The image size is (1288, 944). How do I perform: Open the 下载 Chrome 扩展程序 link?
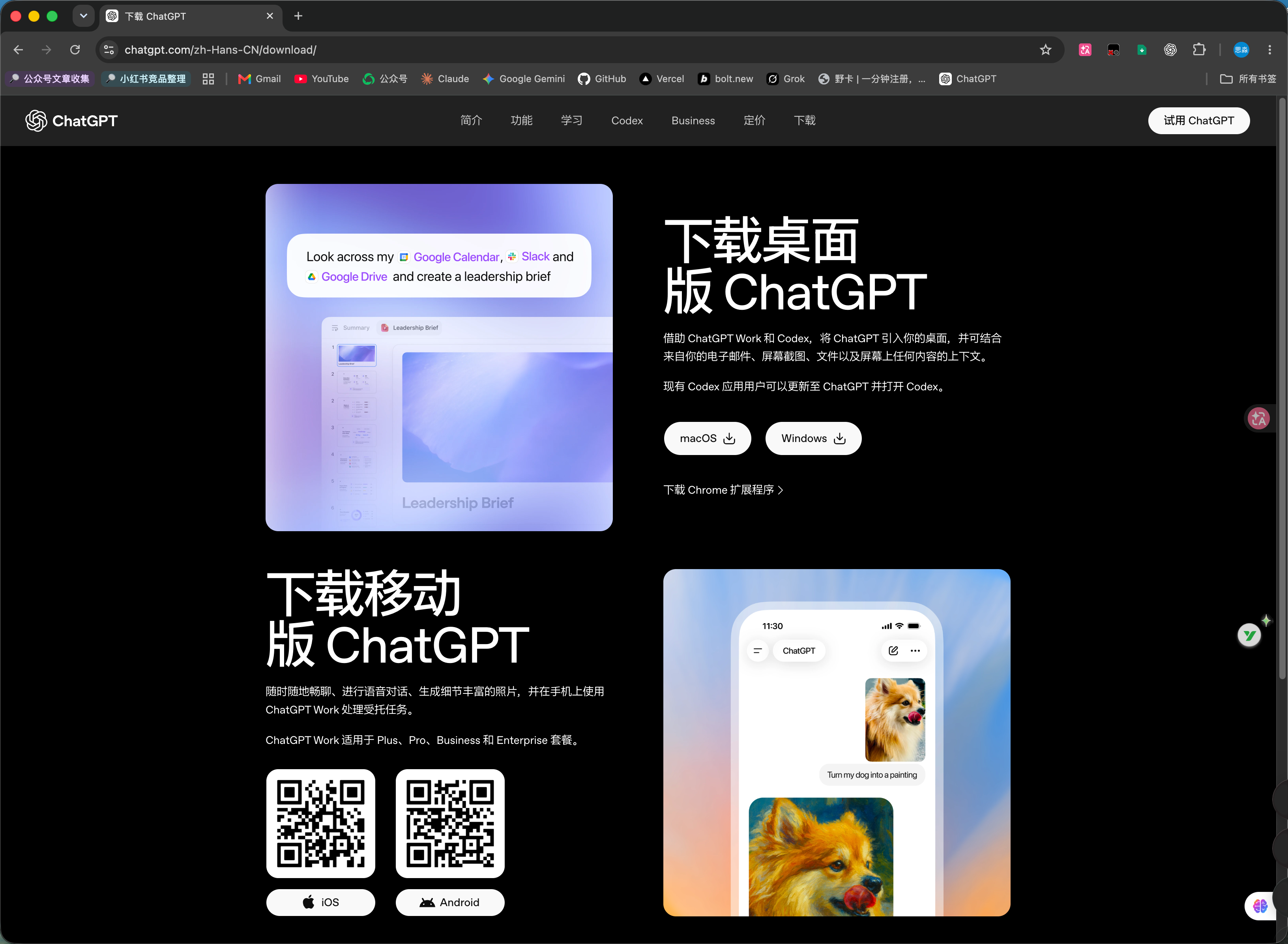point(723,490)
